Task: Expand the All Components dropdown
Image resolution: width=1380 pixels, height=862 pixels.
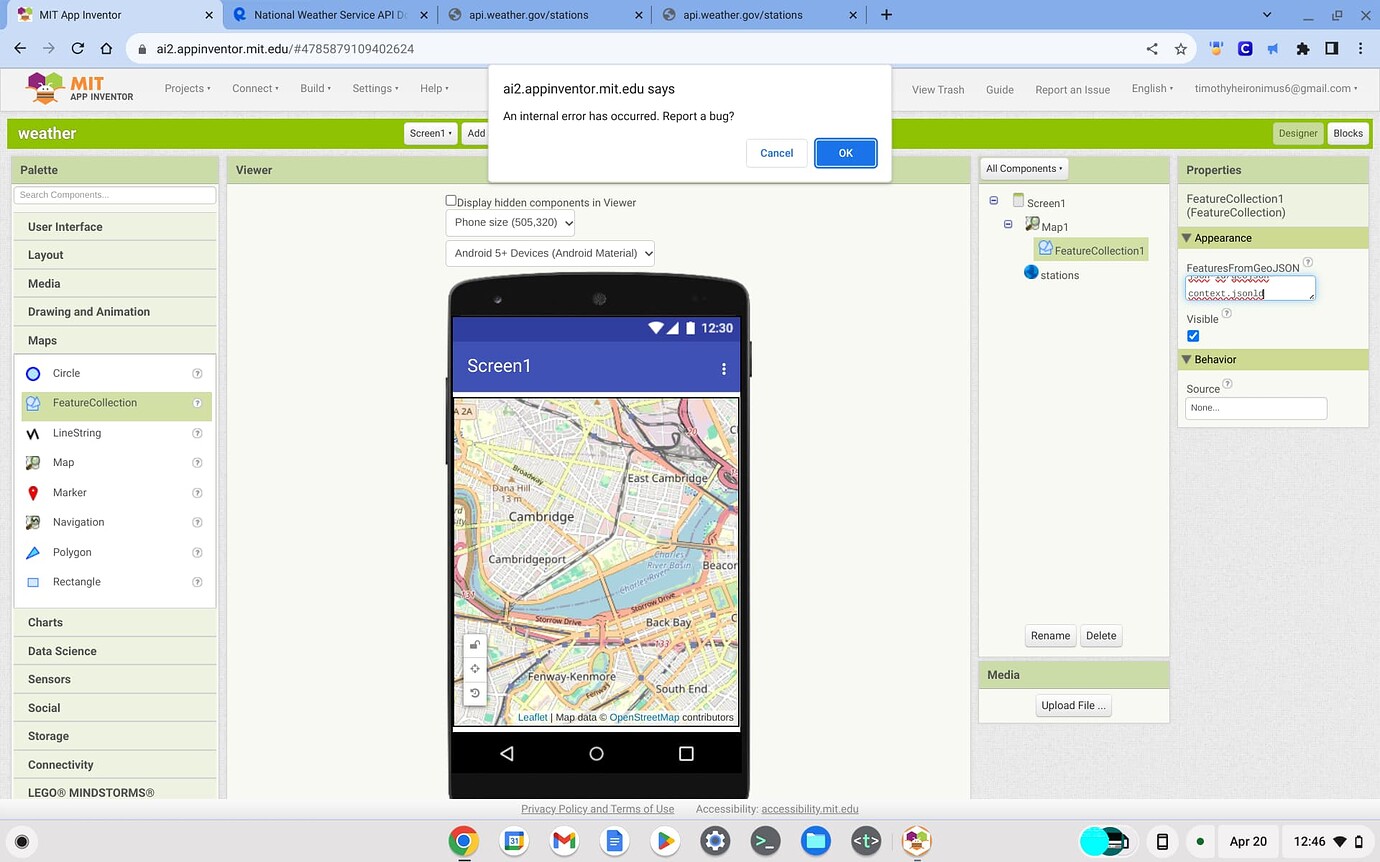Action: pyautogui.click(x=1024, y=169)
